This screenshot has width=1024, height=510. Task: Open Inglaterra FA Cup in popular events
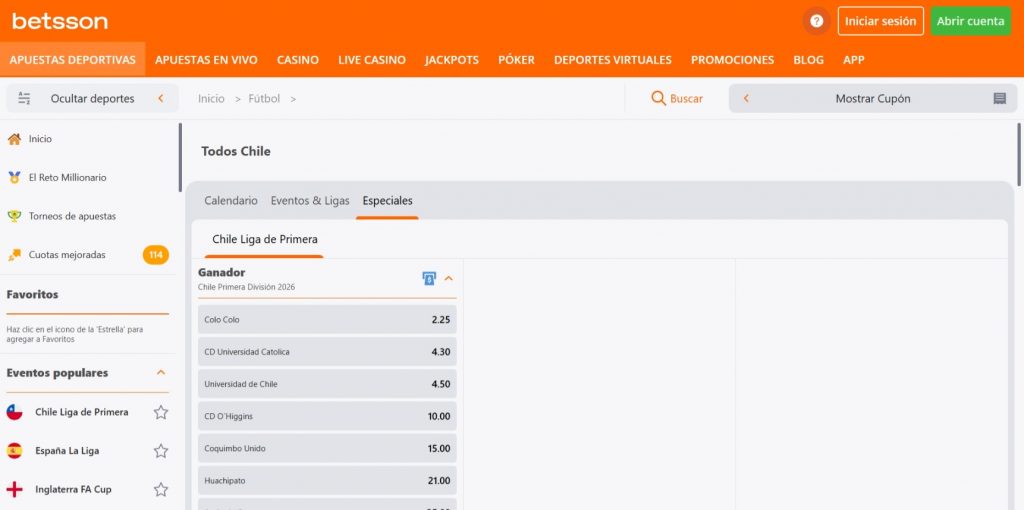73,489
